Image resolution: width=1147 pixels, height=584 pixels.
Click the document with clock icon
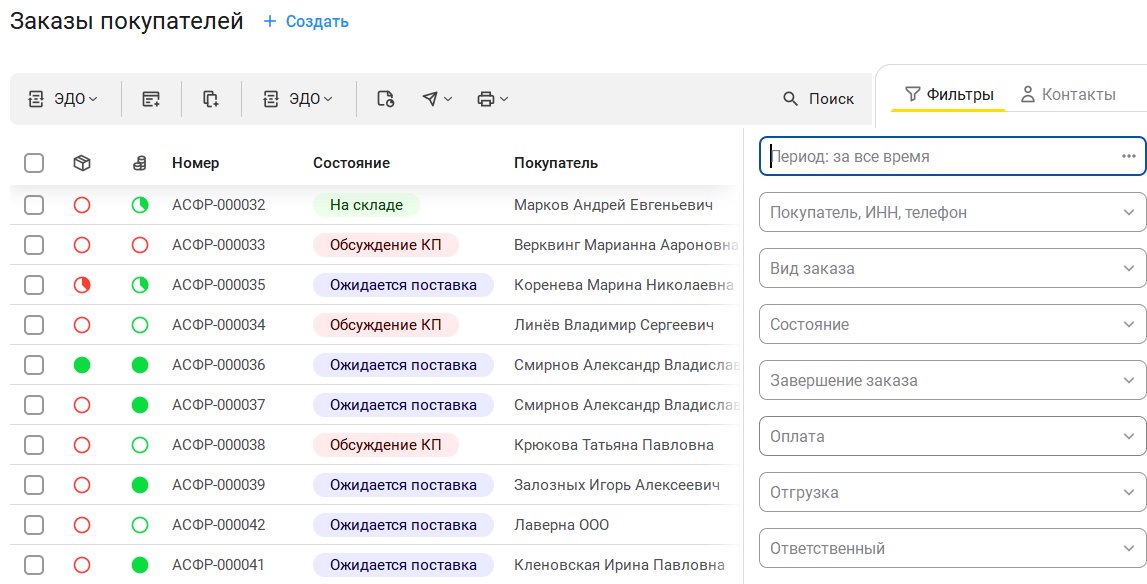tap(386, 99)
